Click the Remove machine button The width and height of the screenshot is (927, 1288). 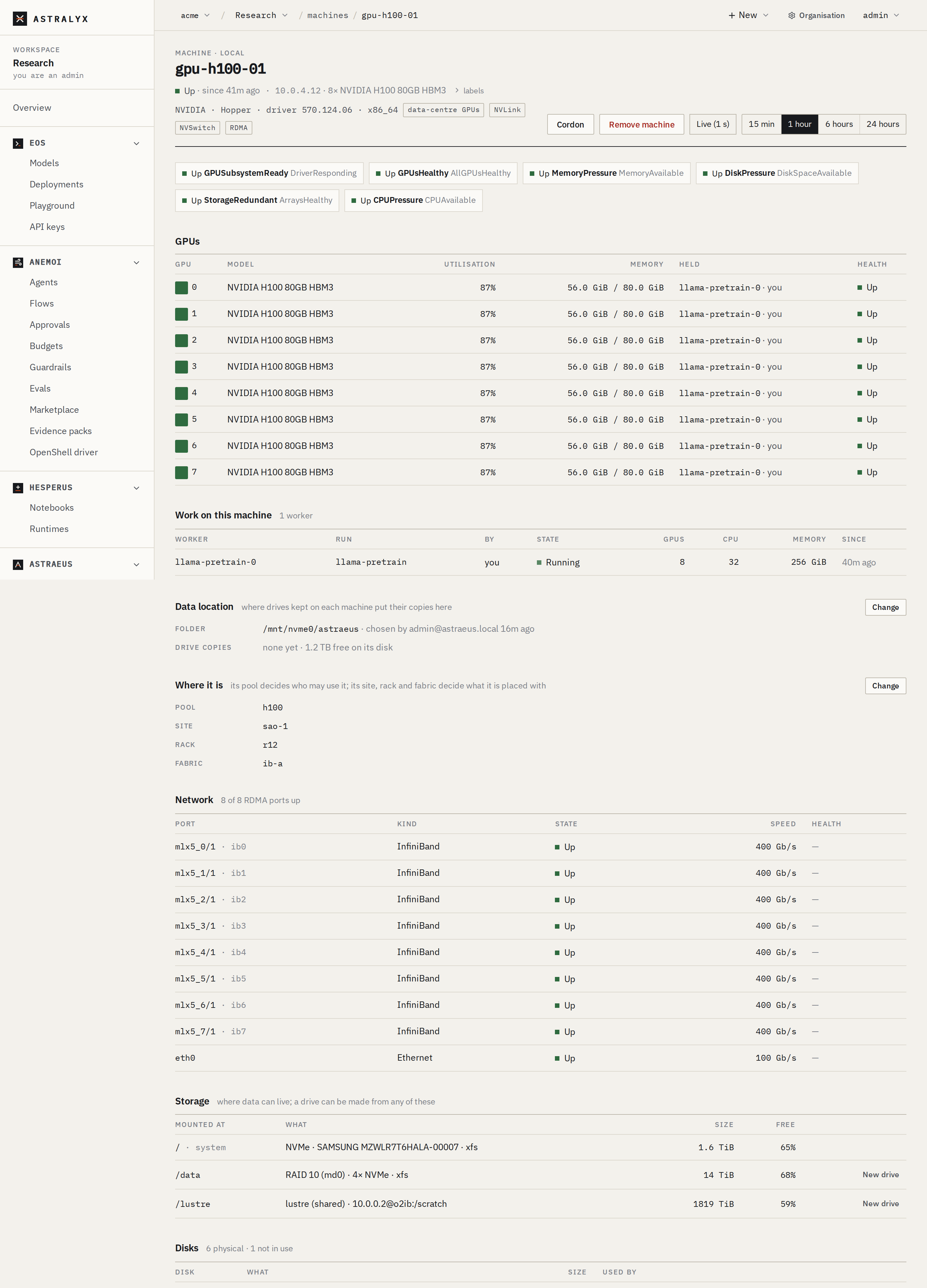coord(641,124)
